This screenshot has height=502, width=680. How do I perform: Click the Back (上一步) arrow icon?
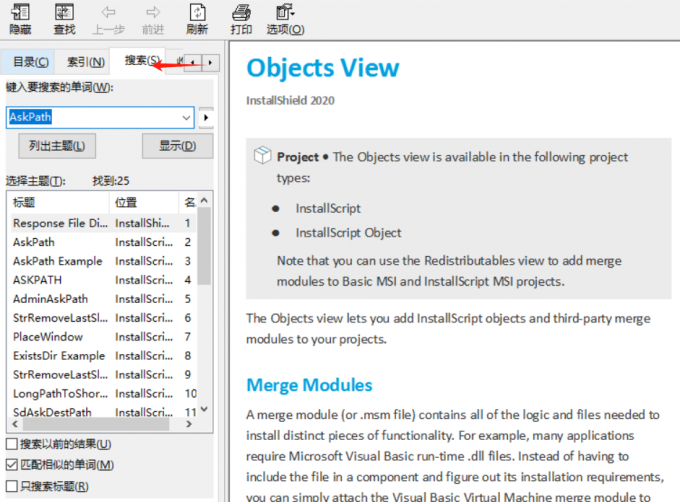point(107,13)
